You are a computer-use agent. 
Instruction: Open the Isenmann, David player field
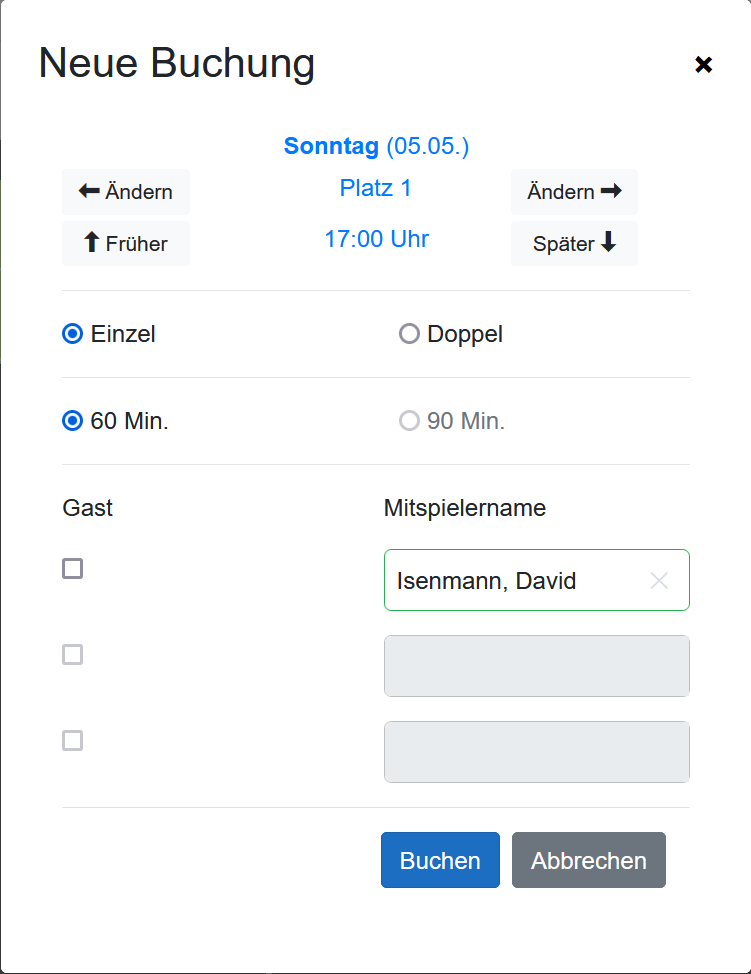tap(510, 580)
